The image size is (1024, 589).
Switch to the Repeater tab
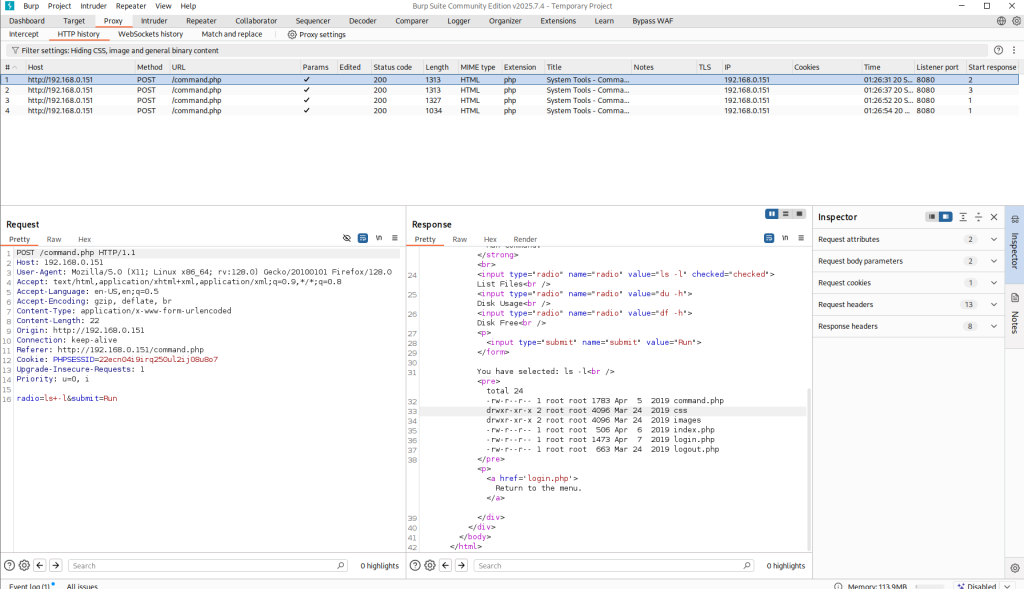click(x=201, y=20)
